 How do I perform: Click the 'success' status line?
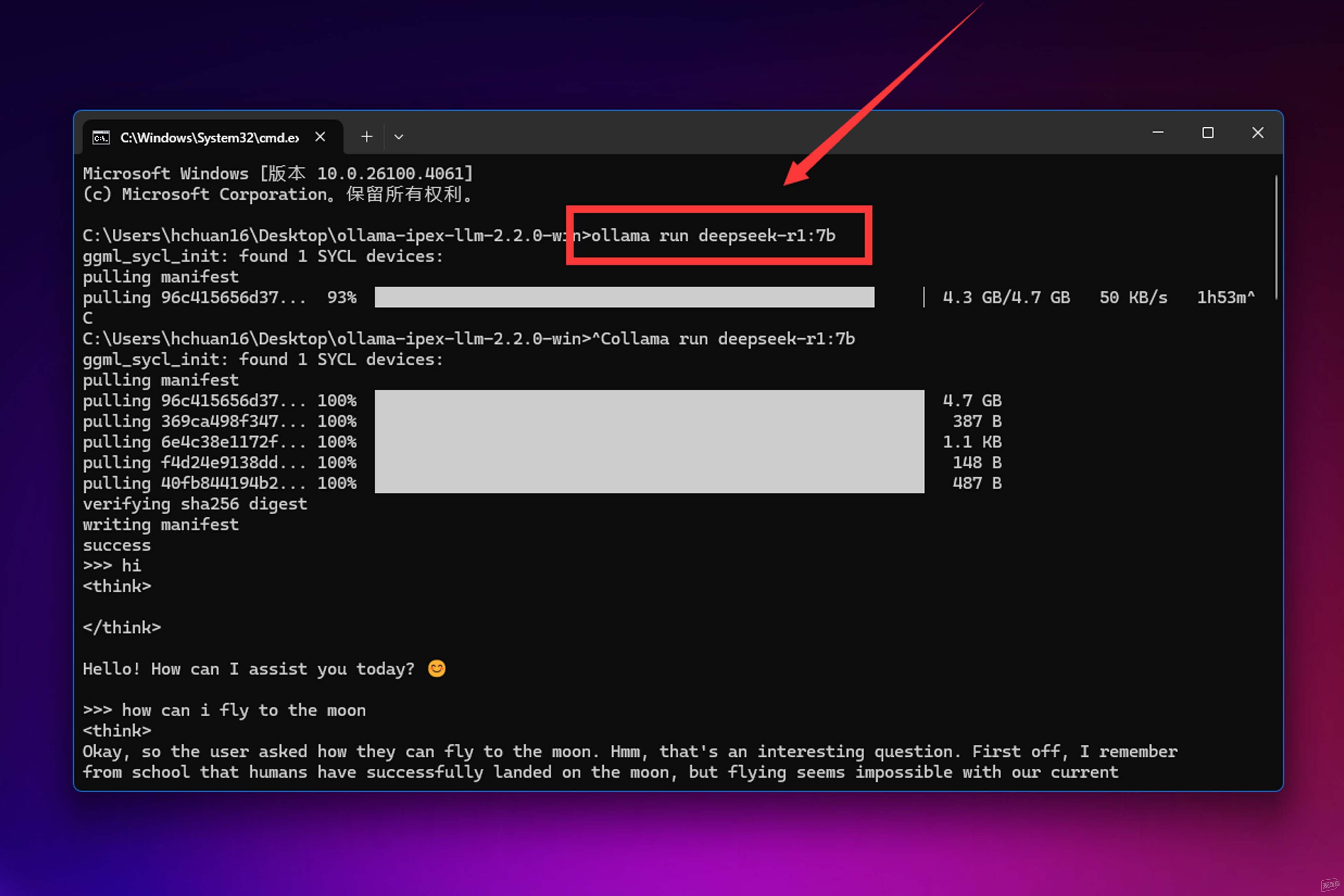coord(116,545)
